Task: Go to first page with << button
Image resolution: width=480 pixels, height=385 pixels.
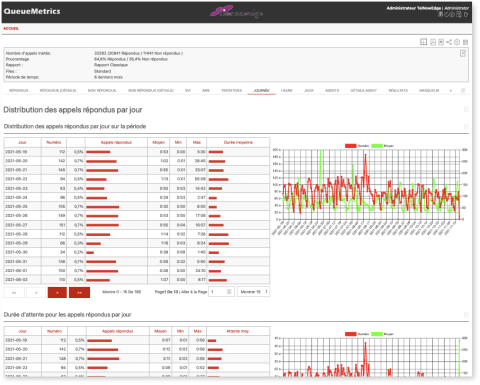Action: point(14,292)
